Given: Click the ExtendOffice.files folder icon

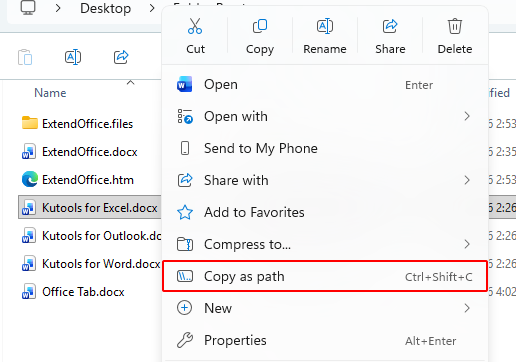Looking at the screenshot, I should click(30, 123).
